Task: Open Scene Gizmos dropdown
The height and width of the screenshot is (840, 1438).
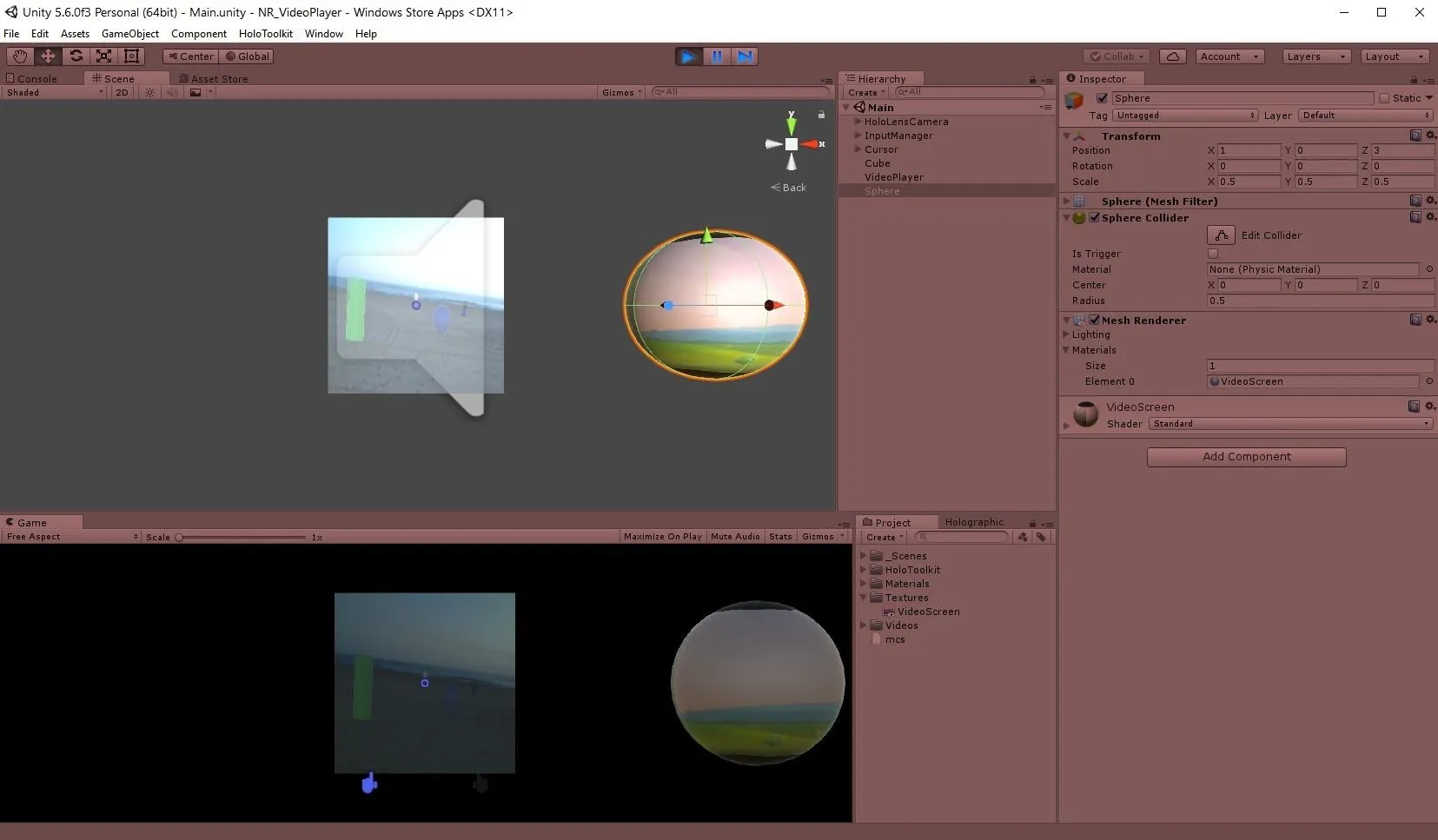Action: pos(622,92)
